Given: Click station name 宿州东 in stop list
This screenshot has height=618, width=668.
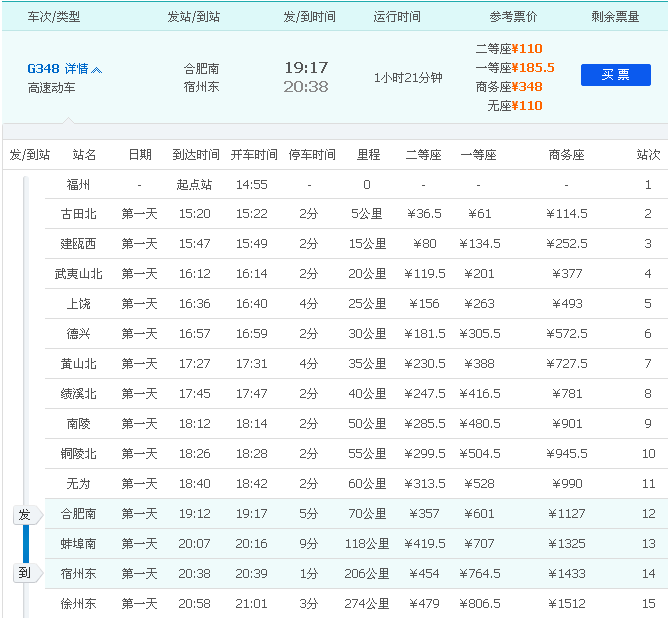Looking at the screenshot, I should click(78, 574).
